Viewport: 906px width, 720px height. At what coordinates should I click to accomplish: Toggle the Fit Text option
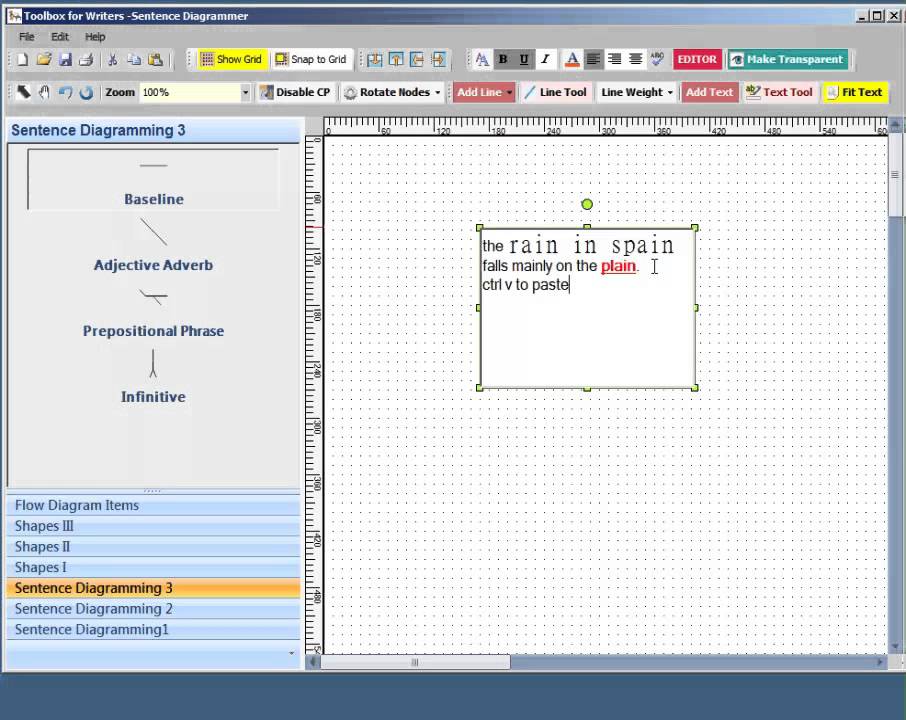tap(855, 92)
